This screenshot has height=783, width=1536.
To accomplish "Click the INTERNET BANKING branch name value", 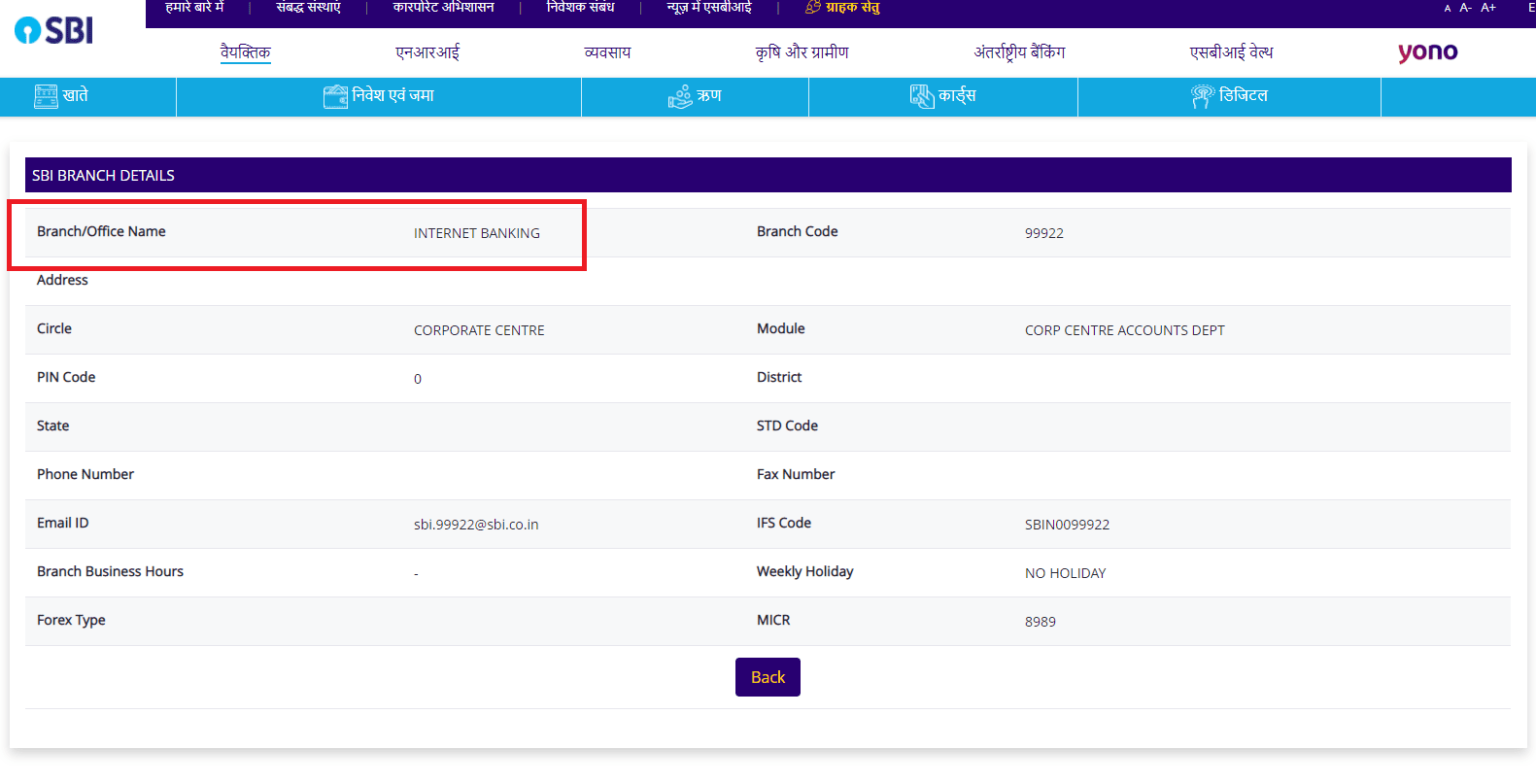I will click(x=477, y=233).
